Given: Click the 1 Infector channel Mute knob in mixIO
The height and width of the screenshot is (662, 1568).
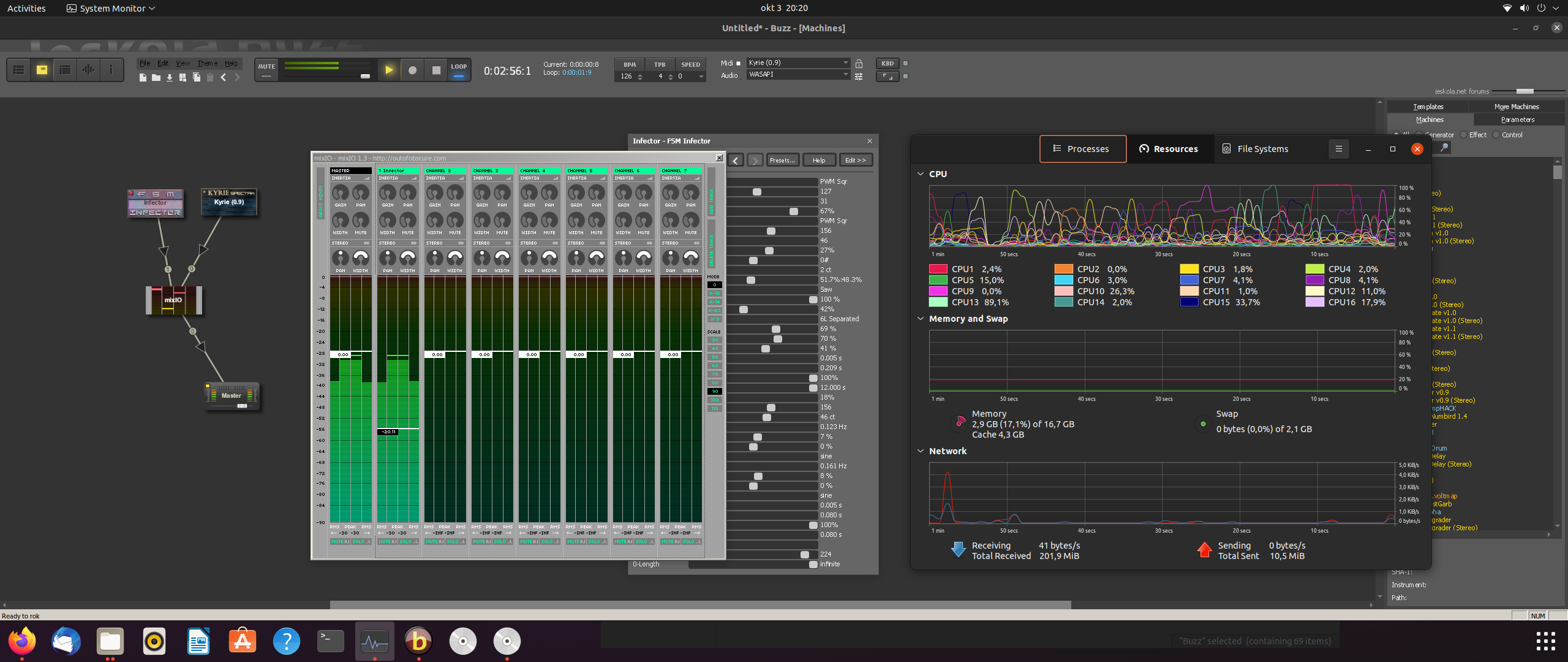Looking at the screenshot, I should 408,220.
